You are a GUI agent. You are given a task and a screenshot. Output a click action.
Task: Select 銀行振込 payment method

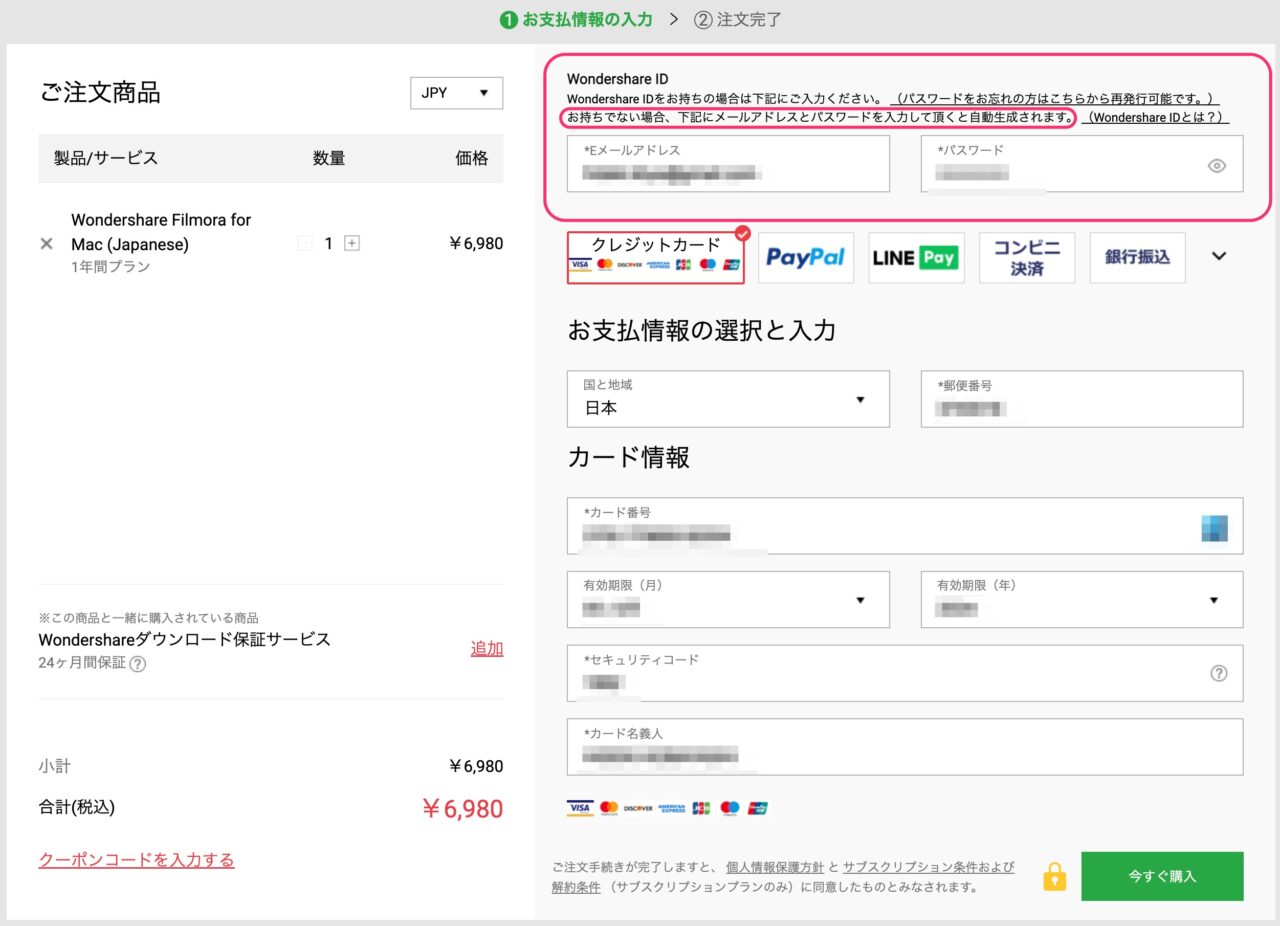click(1137, 257)
